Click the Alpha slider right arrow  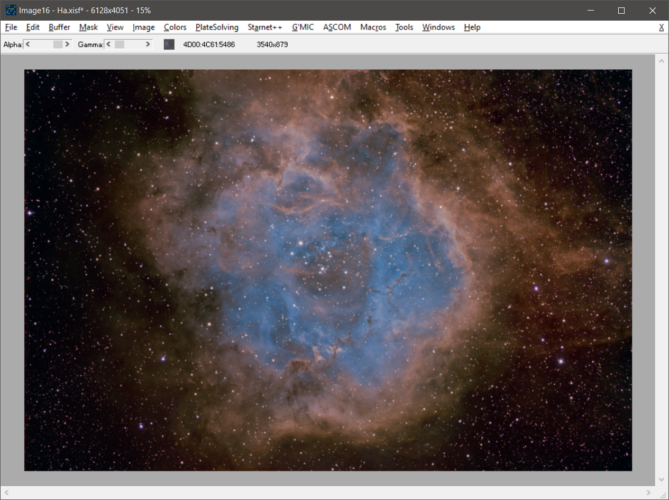(x=67, y=44)
